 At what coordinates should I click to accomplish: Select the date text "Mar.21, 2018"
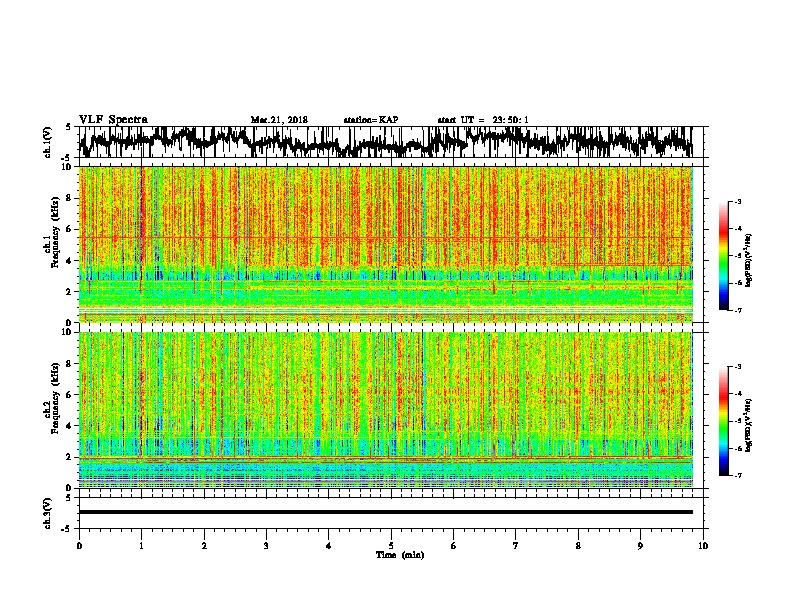pos(279,120)
